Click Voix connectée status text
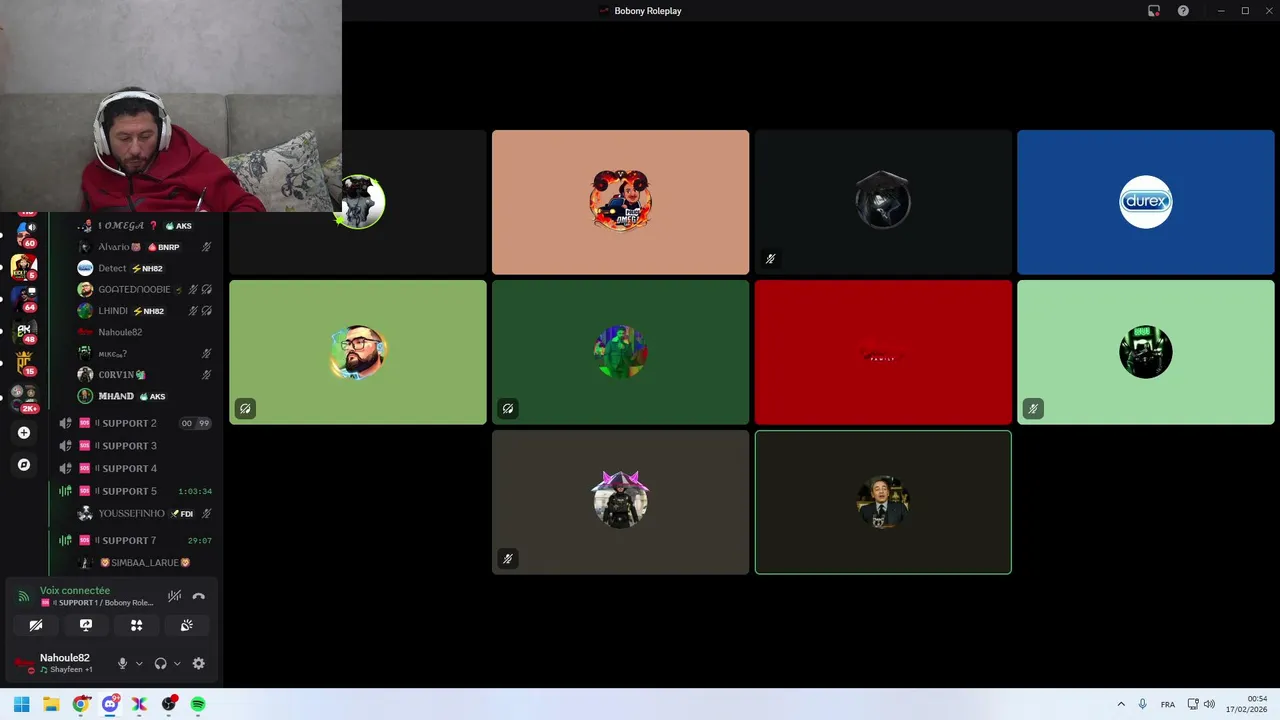This screenshot has height=720, width=1280. tap(75, 591)
